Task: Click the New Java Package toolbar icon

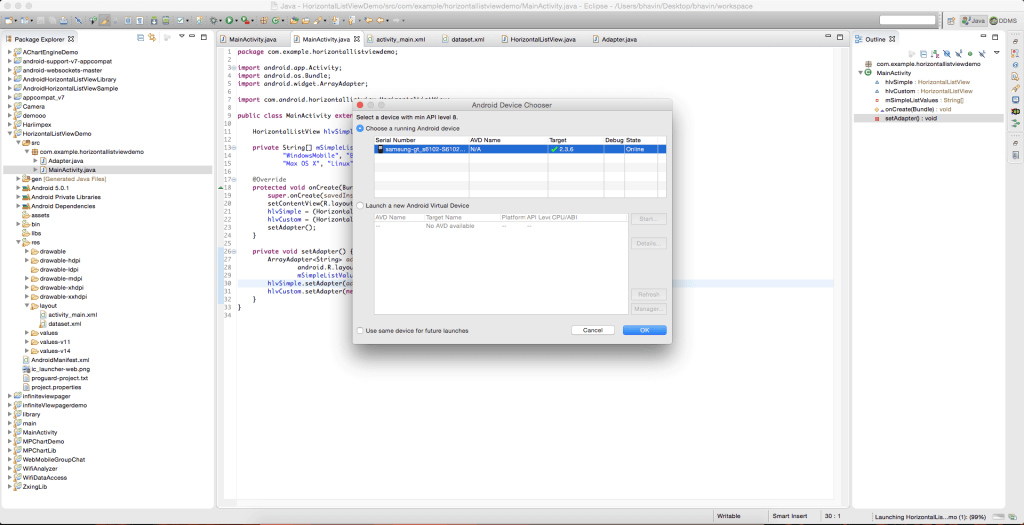Action: click(263, 21)
